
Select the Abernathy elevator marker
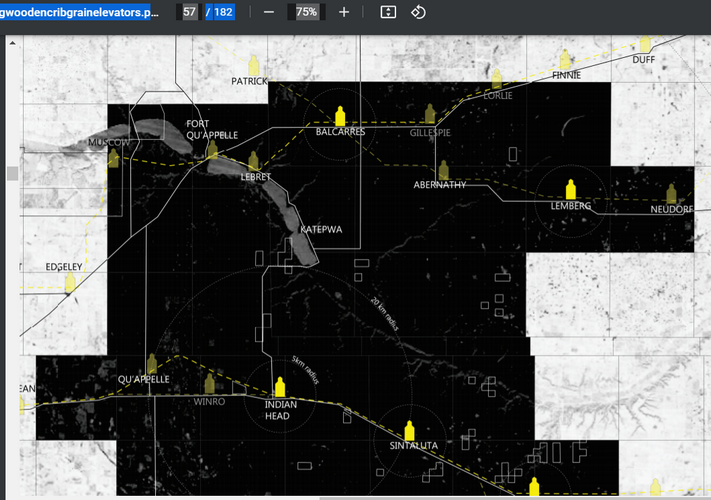point(443,170)
